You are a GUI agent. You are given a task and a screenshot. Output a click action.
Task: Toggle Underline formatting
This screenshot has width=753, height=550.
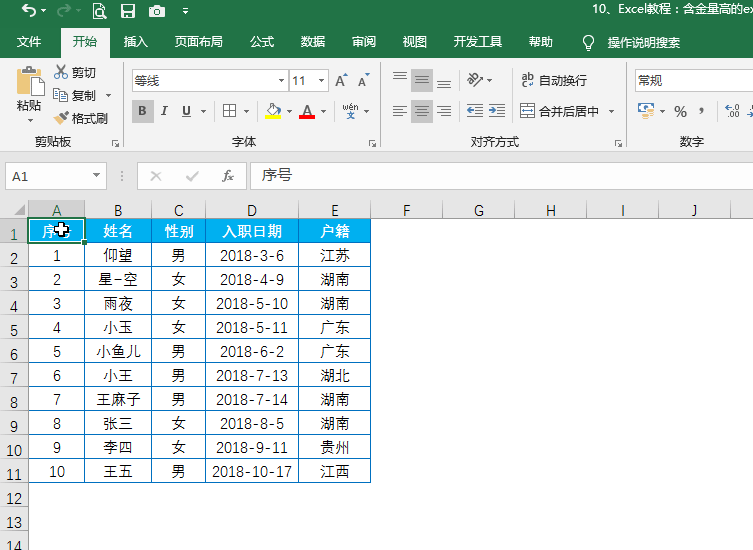[186, 111]
